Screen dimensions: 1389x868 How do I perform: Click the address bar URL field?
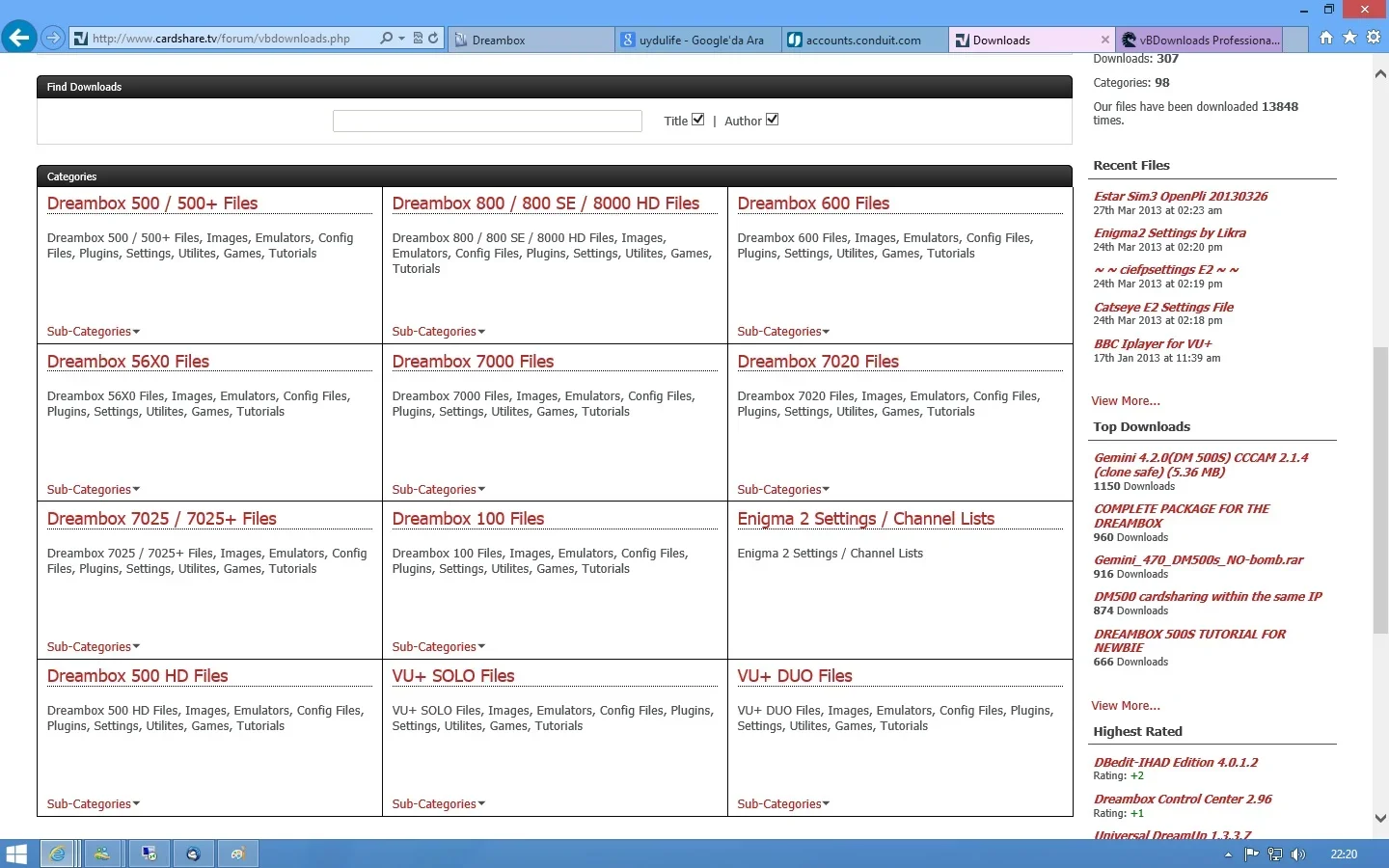coord(222,39)
